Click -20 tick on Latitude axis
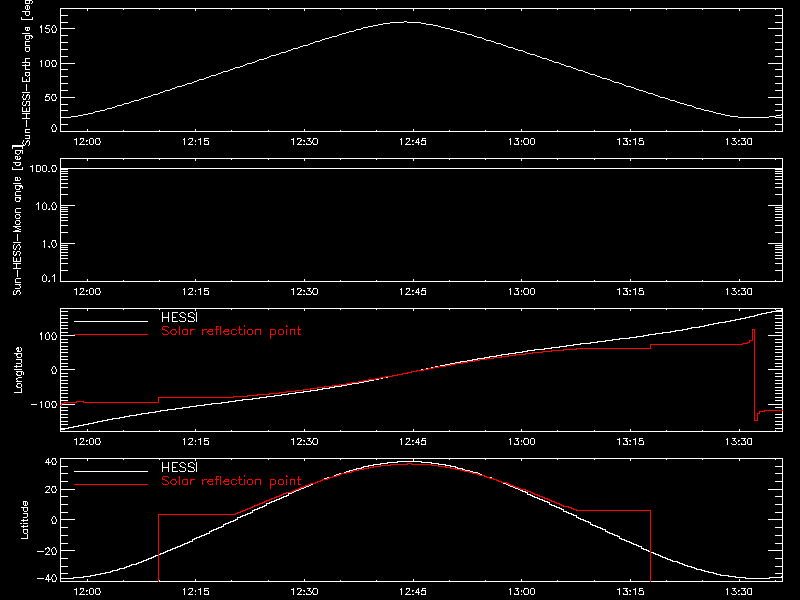800x600 pixels. (47, 551)
